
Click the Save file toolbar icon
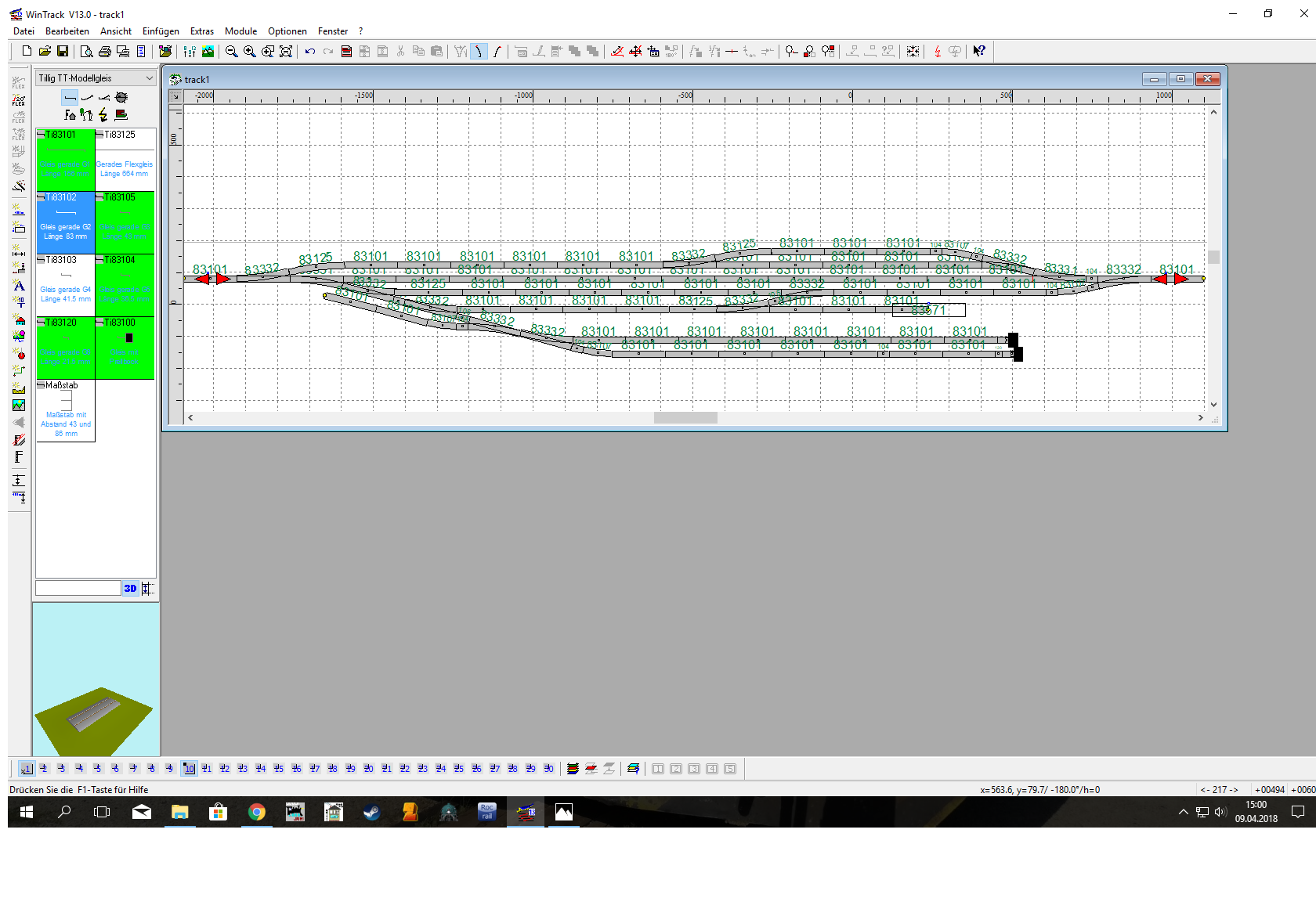63,52
